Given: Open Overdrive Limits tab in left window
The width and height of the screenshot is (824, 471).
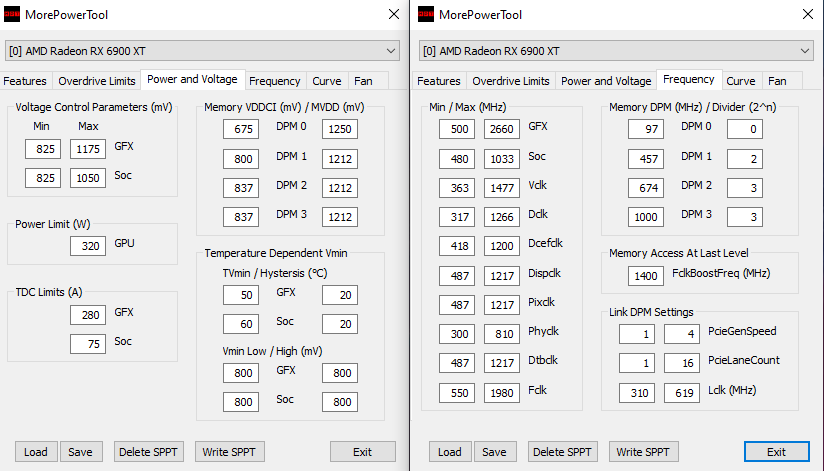Looking at the screenshot, I should (x=97, y=81).
